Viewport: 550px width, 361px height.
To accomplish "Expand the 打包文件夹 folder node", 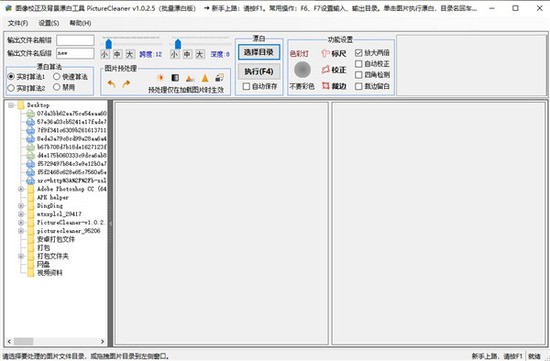I will pyautogui.click(x=21, y=256).
